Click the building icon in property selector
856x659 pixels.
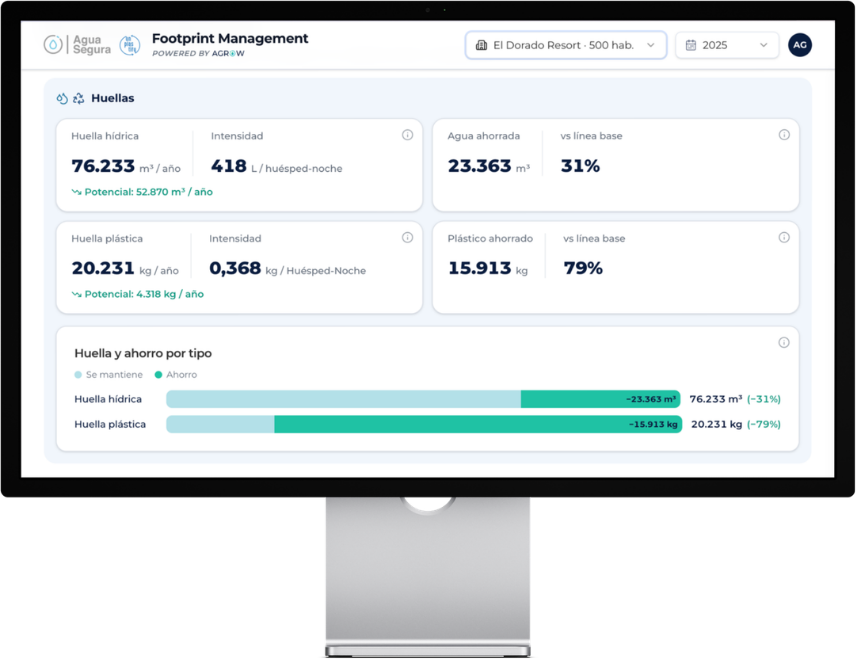click(482, 45)
